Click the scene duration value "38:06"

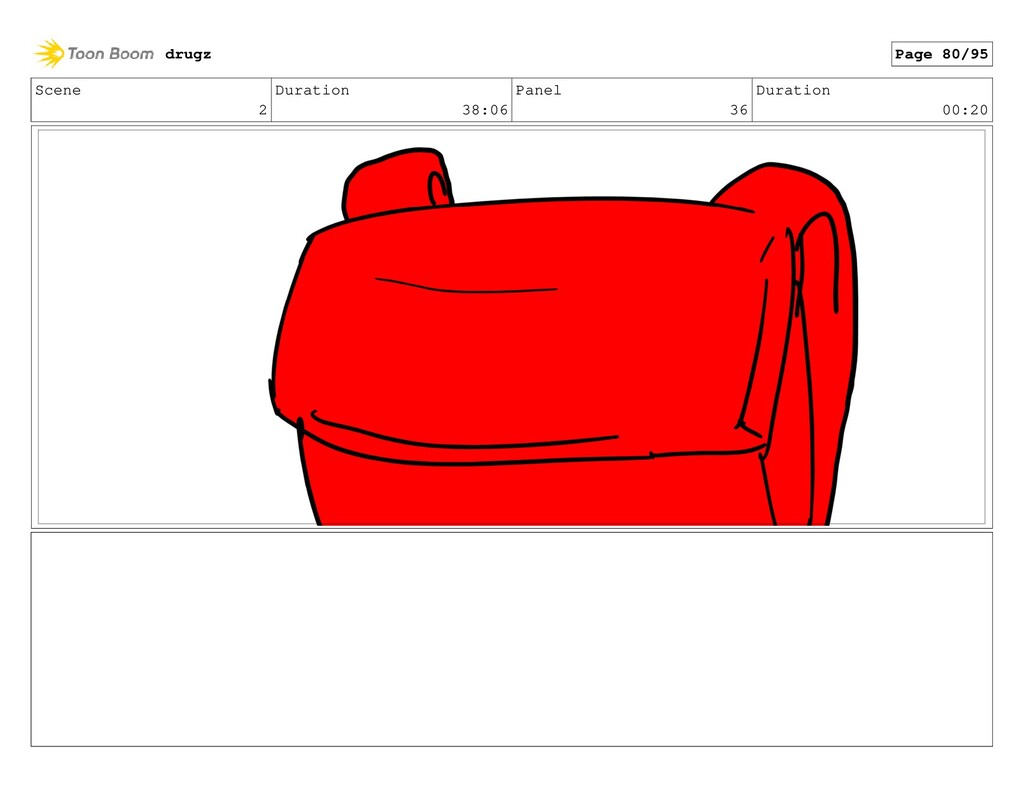(485, 110)
